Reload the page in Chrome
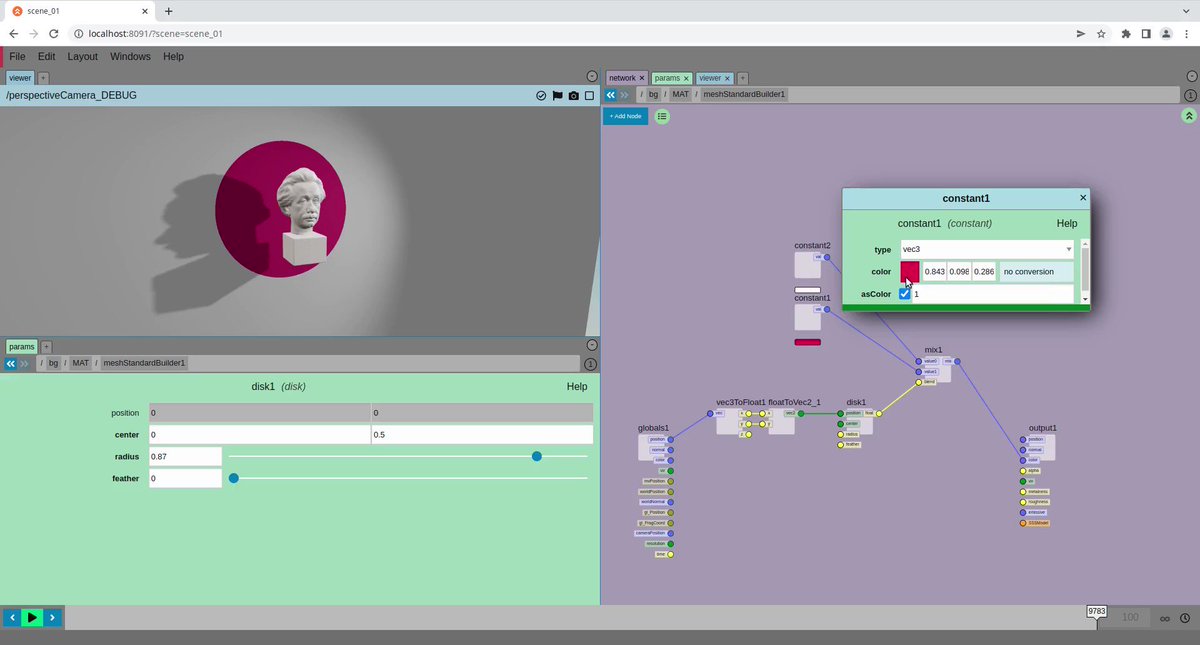1200x645 pixels. click(x=56, y=33)
